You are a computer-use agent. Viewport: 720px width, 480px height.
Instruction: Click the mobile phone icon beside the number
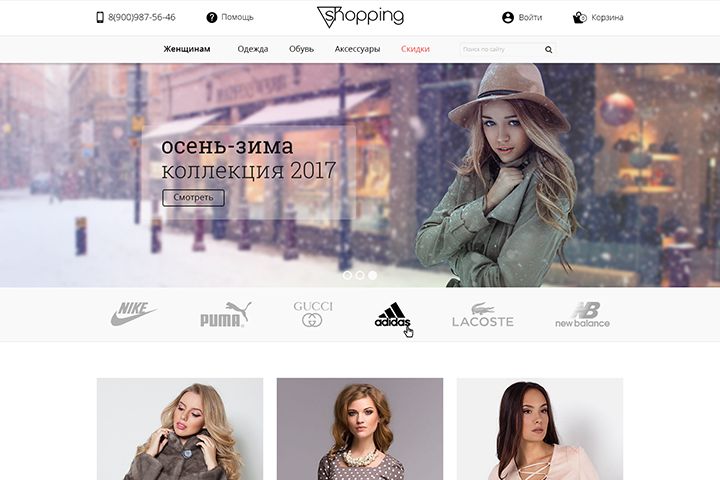100,17
